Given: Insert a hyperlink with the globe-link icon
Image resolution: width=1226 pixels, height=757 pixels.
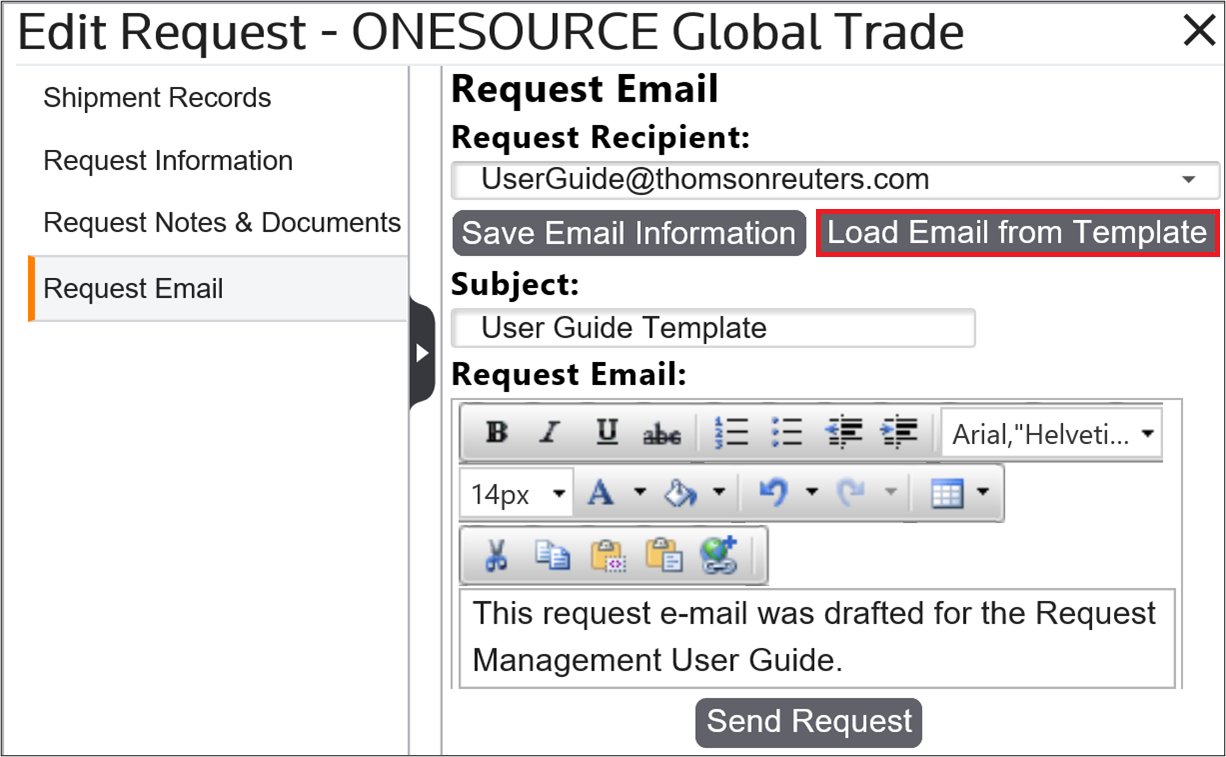Looking at the screenshot, I should pyautogui.click(x=719, y=555).
